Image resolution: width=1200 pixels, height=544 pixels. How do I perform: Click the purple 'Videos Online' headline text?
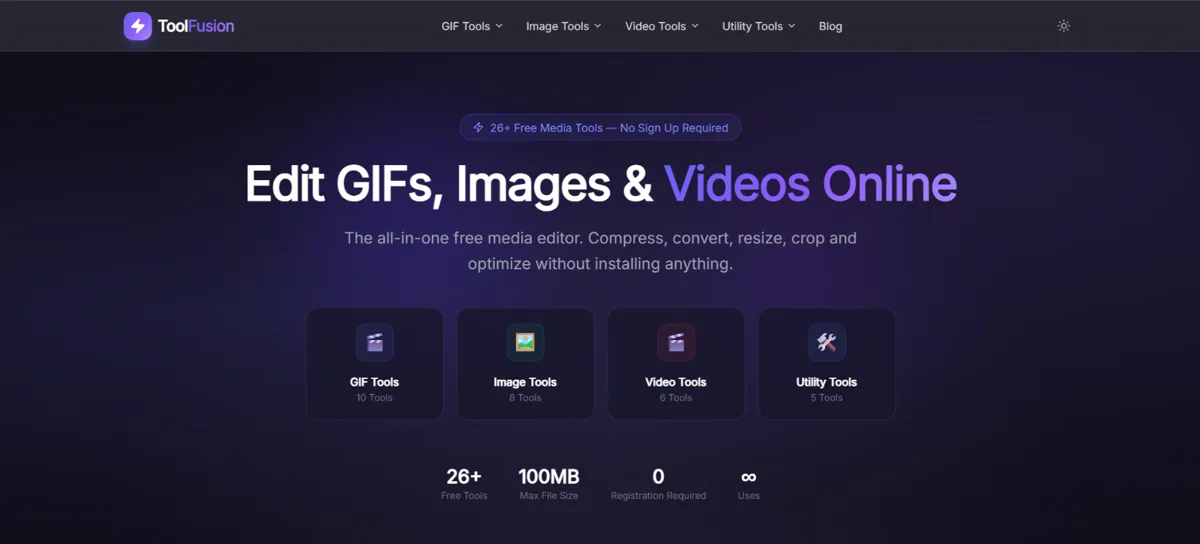coord(811,185)
